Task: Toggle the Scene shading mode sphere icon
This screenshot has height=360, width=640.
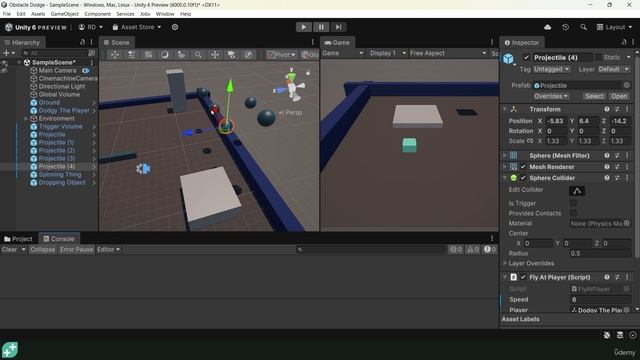Action: pyautogui.click(x=164, y=54)
